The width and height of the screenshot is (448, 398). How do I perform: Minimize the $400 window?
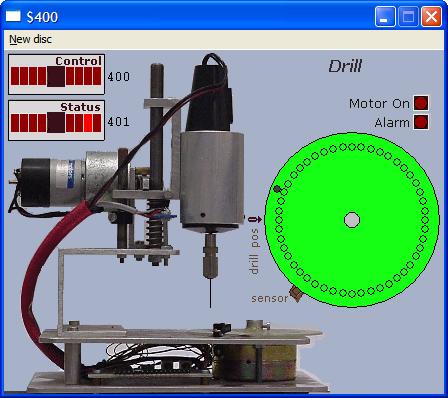tap(385, 16)
